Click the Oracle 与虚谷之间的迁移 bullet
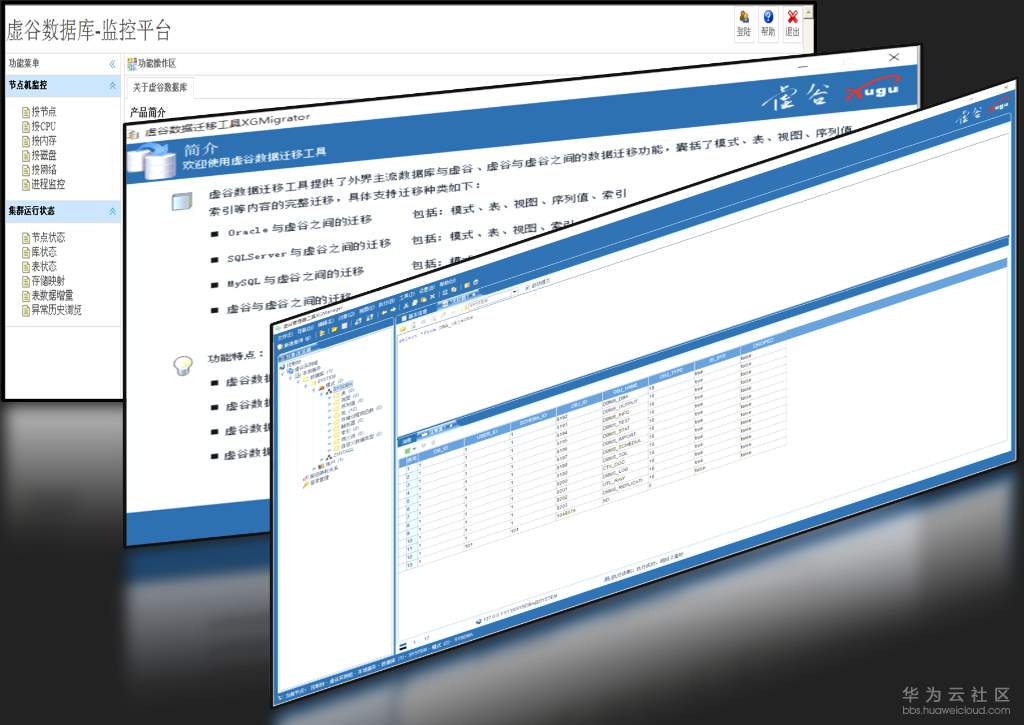Screen dimensions: 1024x725 [300, 225]
